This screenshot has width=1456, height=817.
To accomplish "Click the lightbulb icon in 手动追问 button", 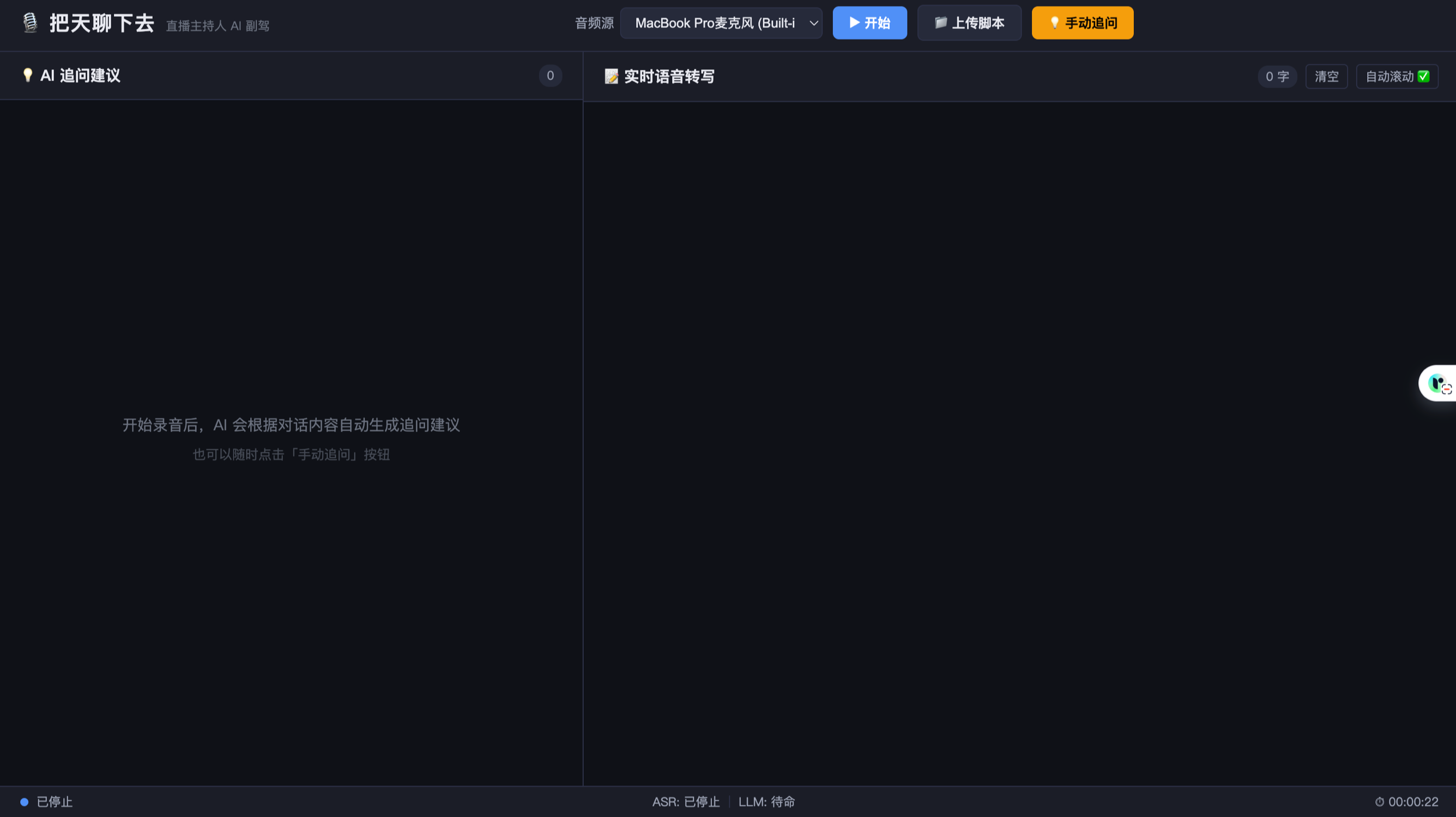I will click(x=1054, y=22).
